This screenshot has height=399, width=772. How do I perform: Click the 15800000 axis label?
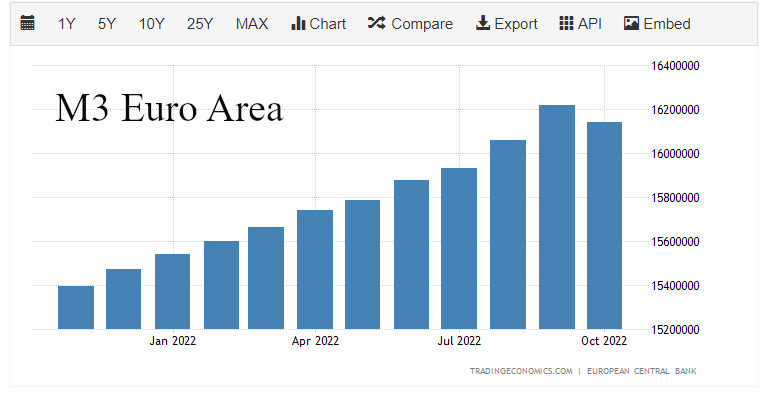[675, 198]
